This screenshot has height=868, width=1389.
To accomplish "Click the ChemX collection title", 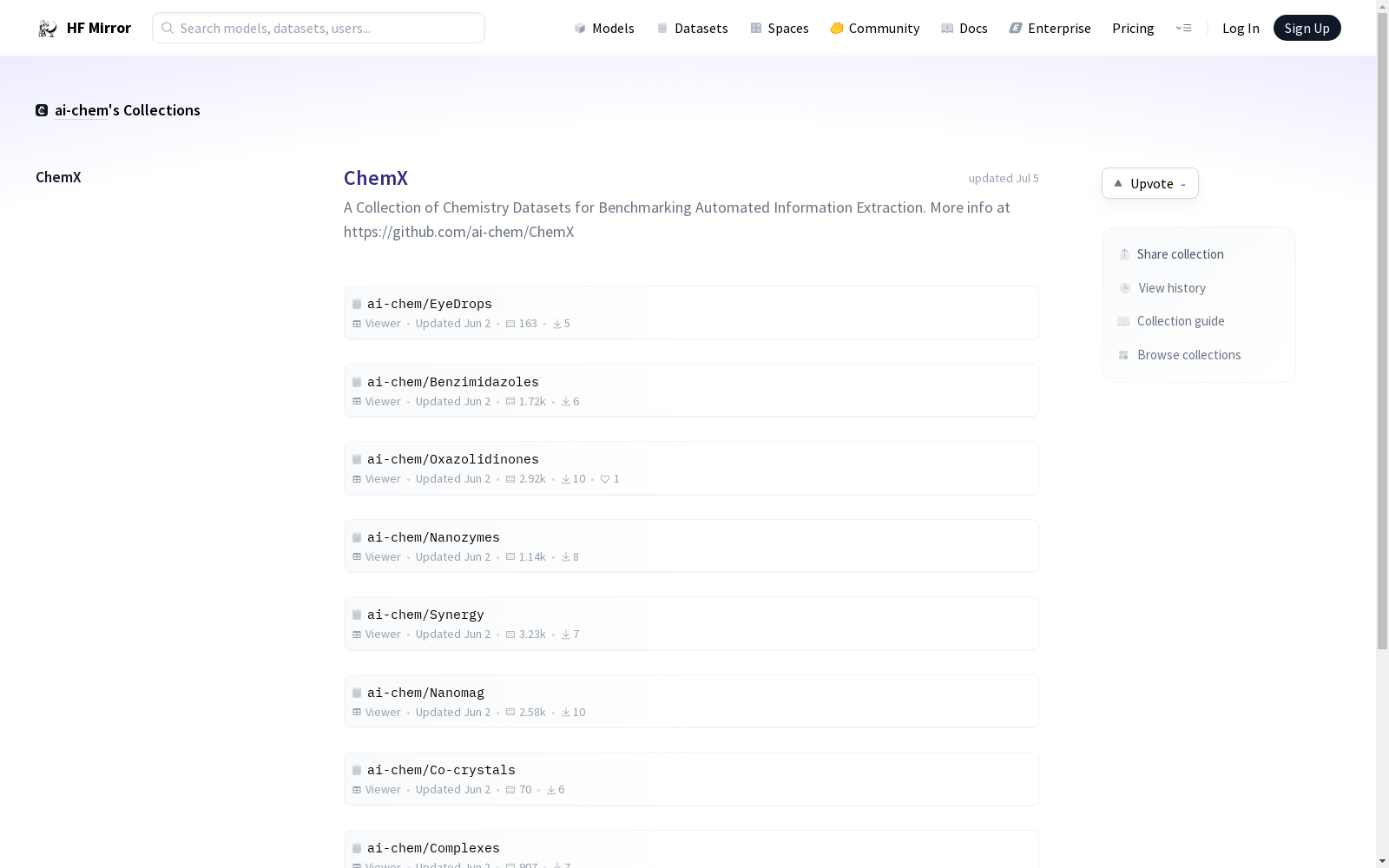I will [376, 178].
